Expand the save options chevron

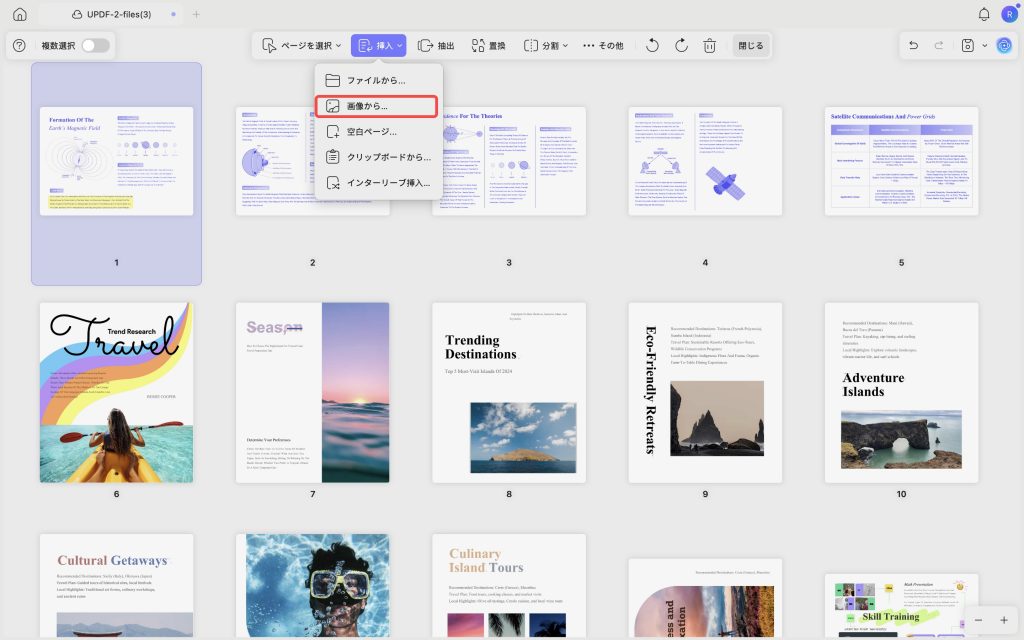point(984,46)
